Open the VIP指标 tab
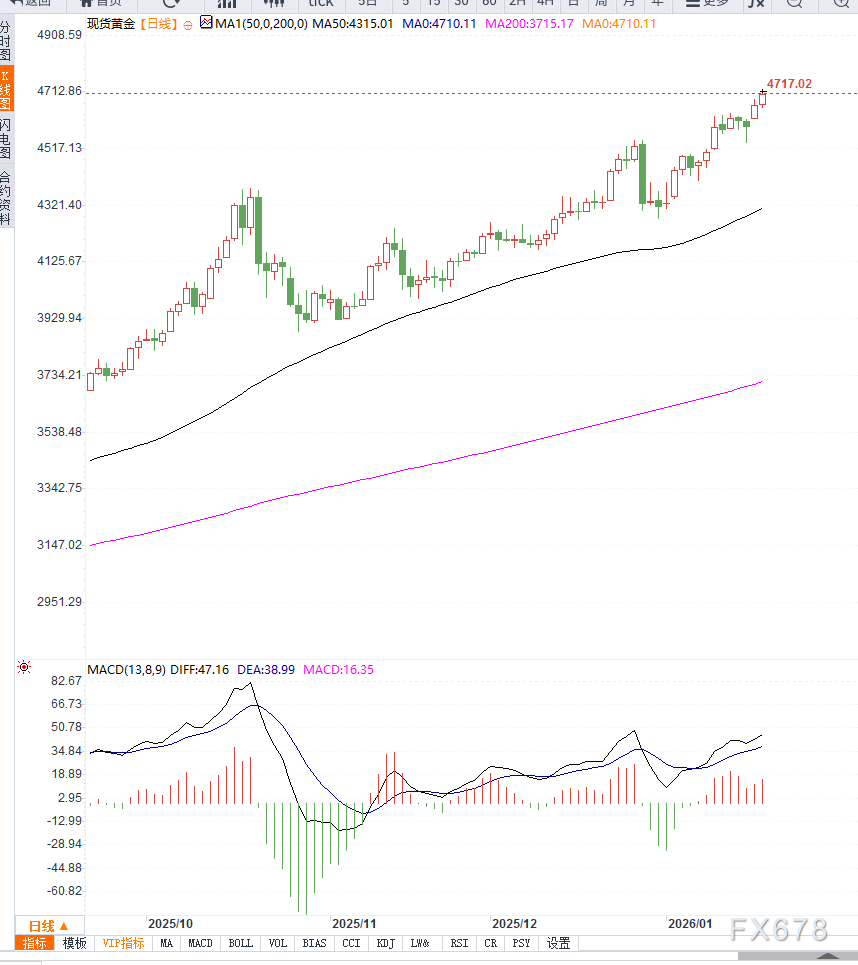858x965 pixels. tap(123, 943)
